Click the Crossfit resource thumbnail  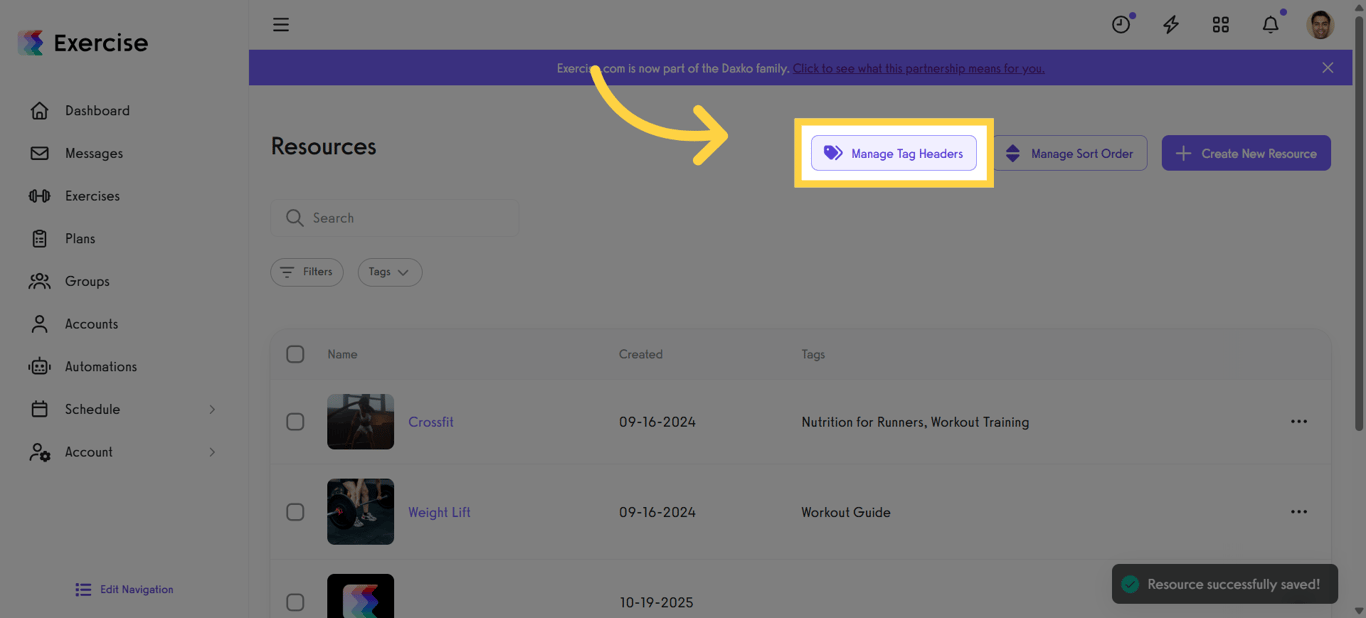point(360,421)
